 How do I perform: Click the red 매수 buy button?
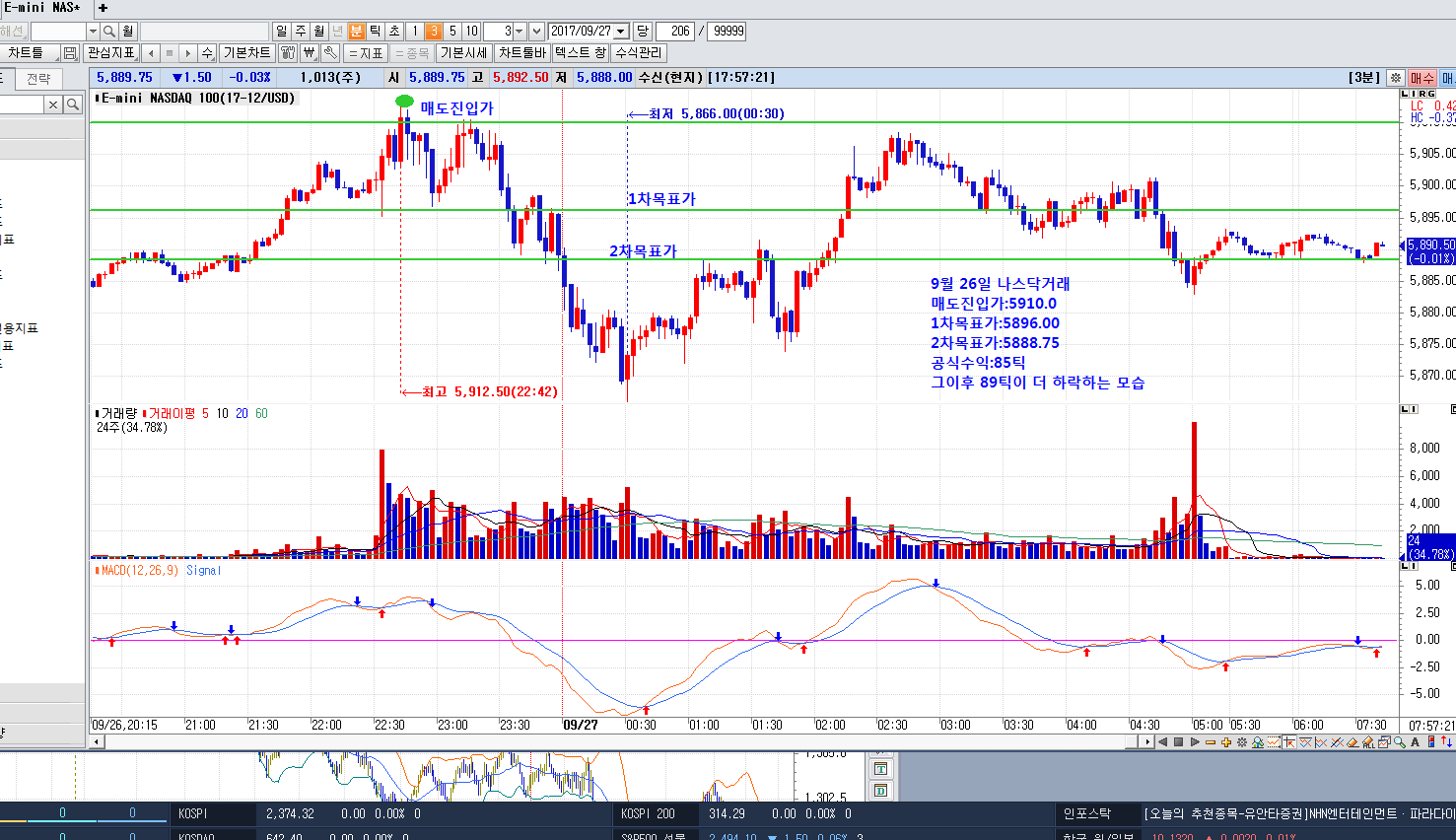tap(1421, 77)
